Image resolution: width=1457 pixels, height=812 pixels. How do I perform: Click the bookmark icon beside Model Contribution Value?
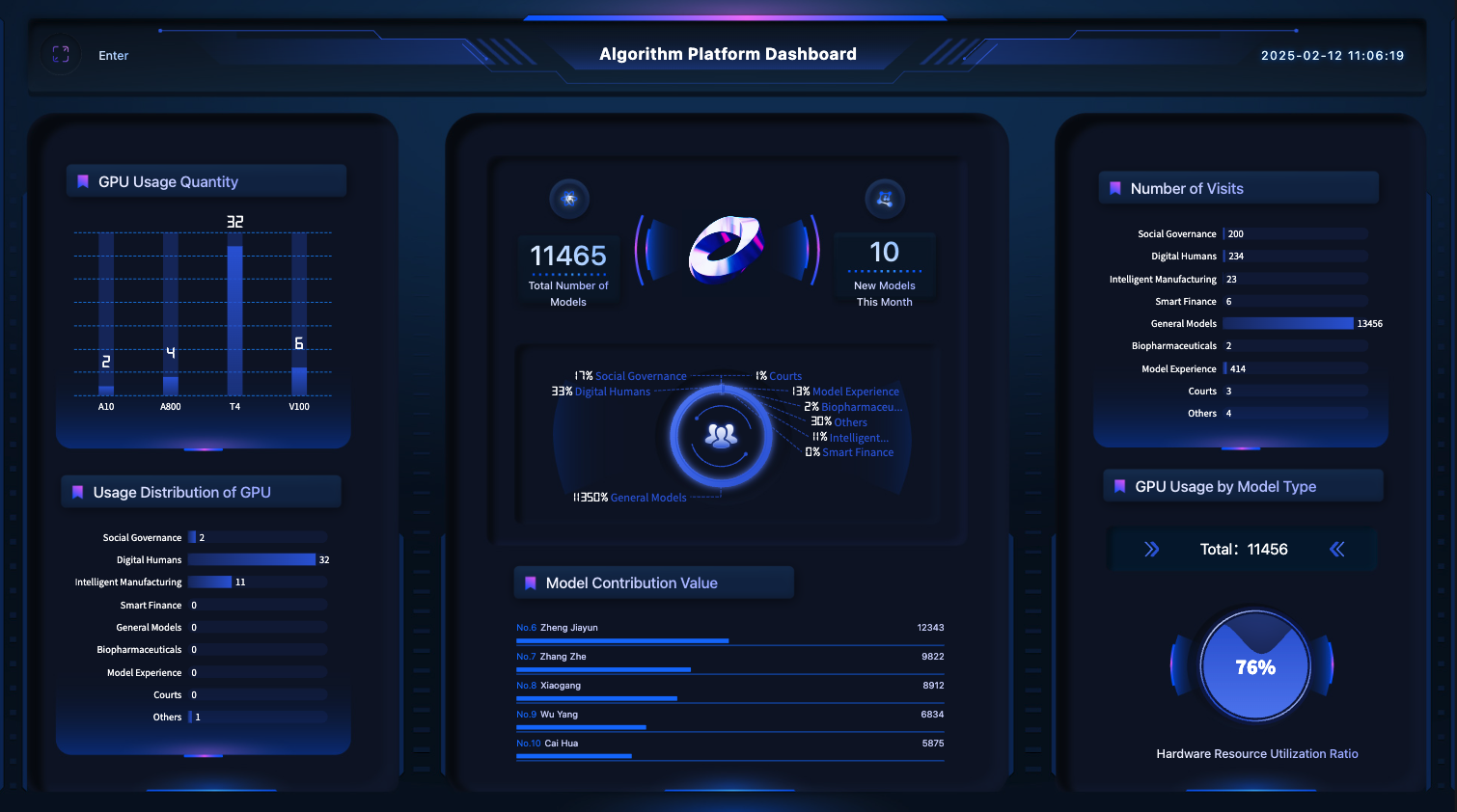[530, 582]
